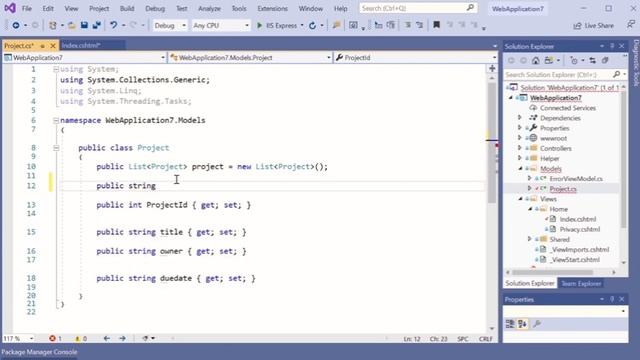Click the Save All icon
Screen dimensions: 640x360
click(97, 25)
